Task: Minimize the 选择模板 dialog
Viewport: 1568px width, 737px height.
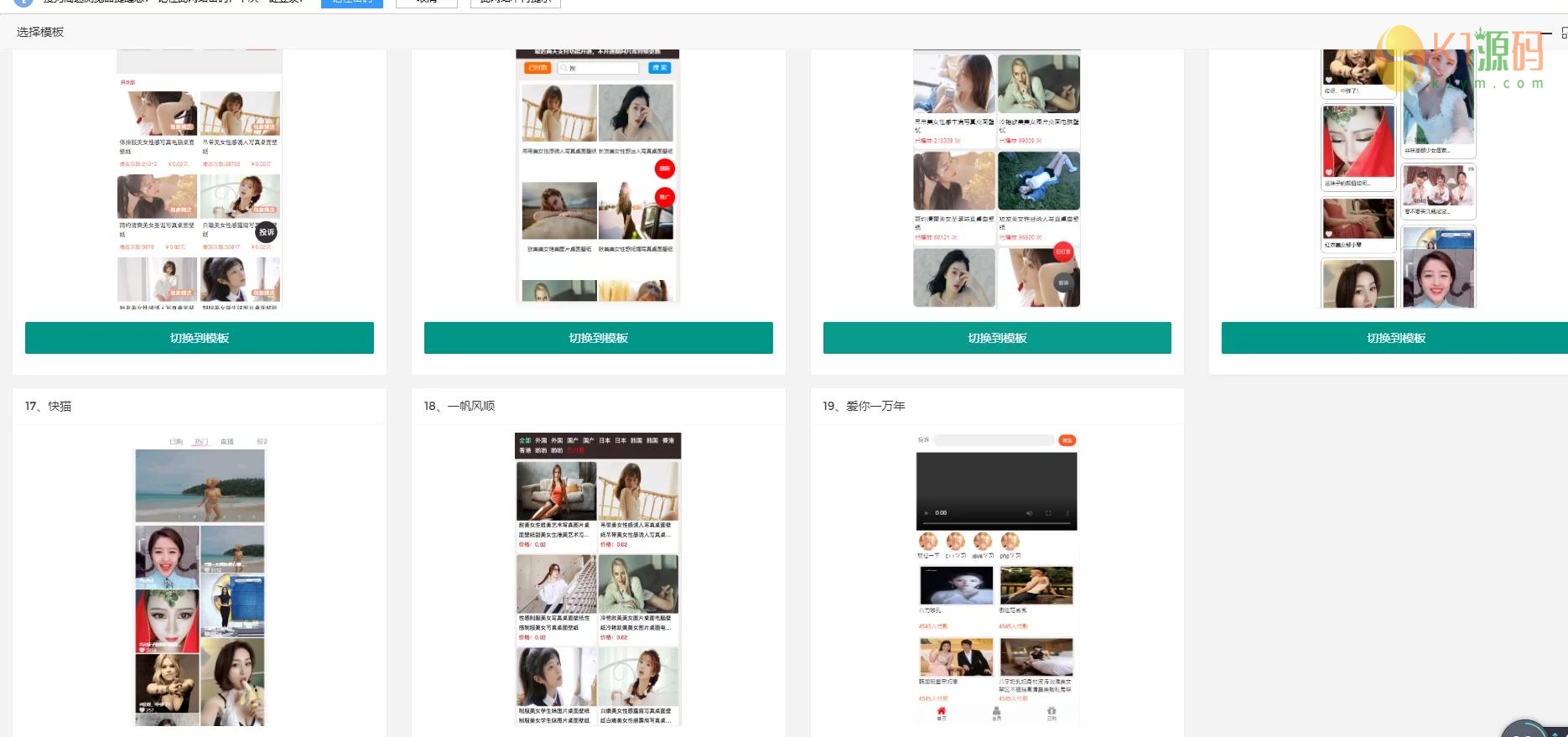Action: [x=1546, y=33]
